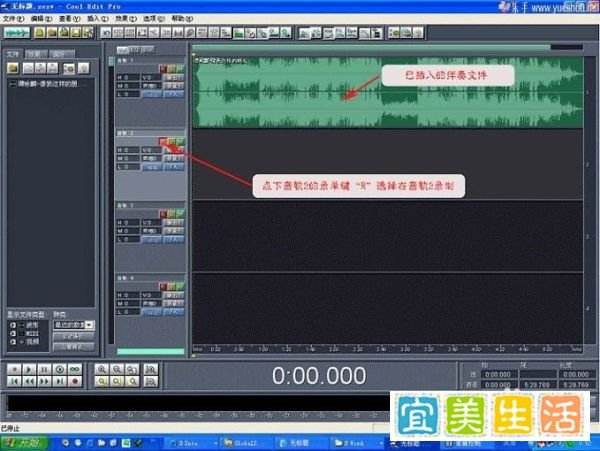
Task: Open the 选项 (Options) menu
Action: coord(154,18)
